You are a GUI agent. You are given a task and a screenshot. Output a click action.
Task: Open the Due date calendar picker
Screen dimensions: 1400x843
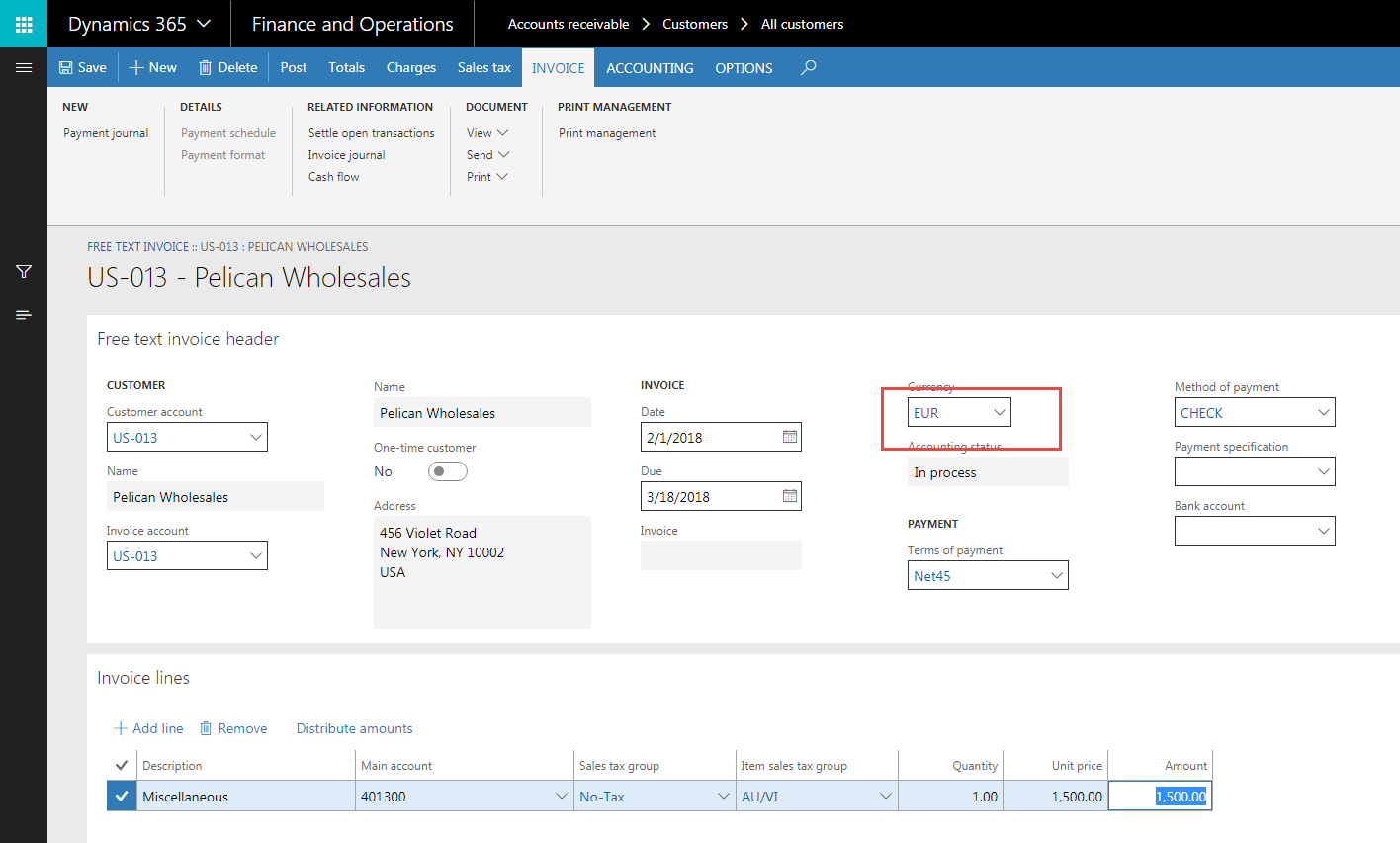coord(790,496)
